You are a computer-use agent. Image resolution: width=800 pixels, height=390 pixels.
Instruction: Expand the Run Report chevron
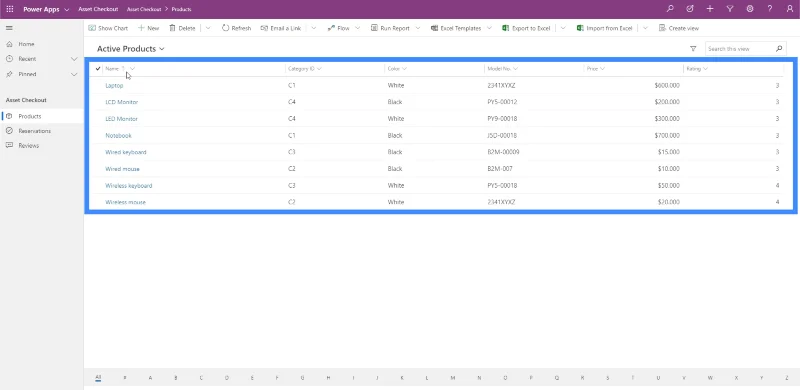[x=418, y=28]
